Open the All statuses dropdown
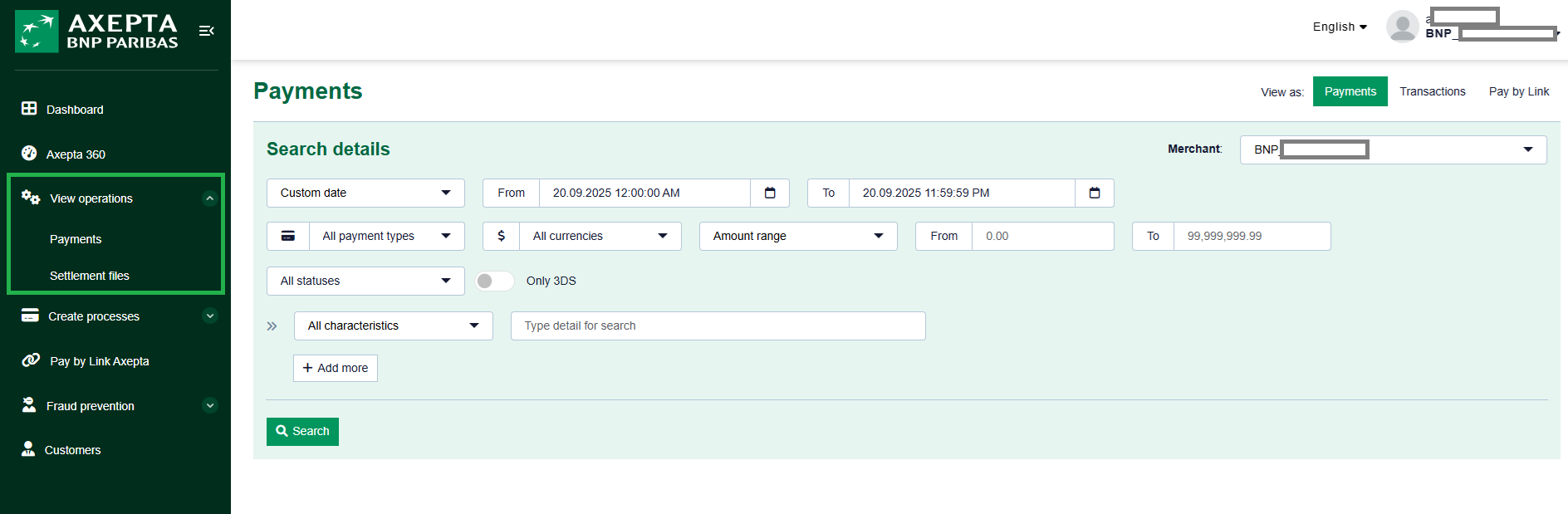The height and width of the screenshot is (514, 1568). coord(365,281)
